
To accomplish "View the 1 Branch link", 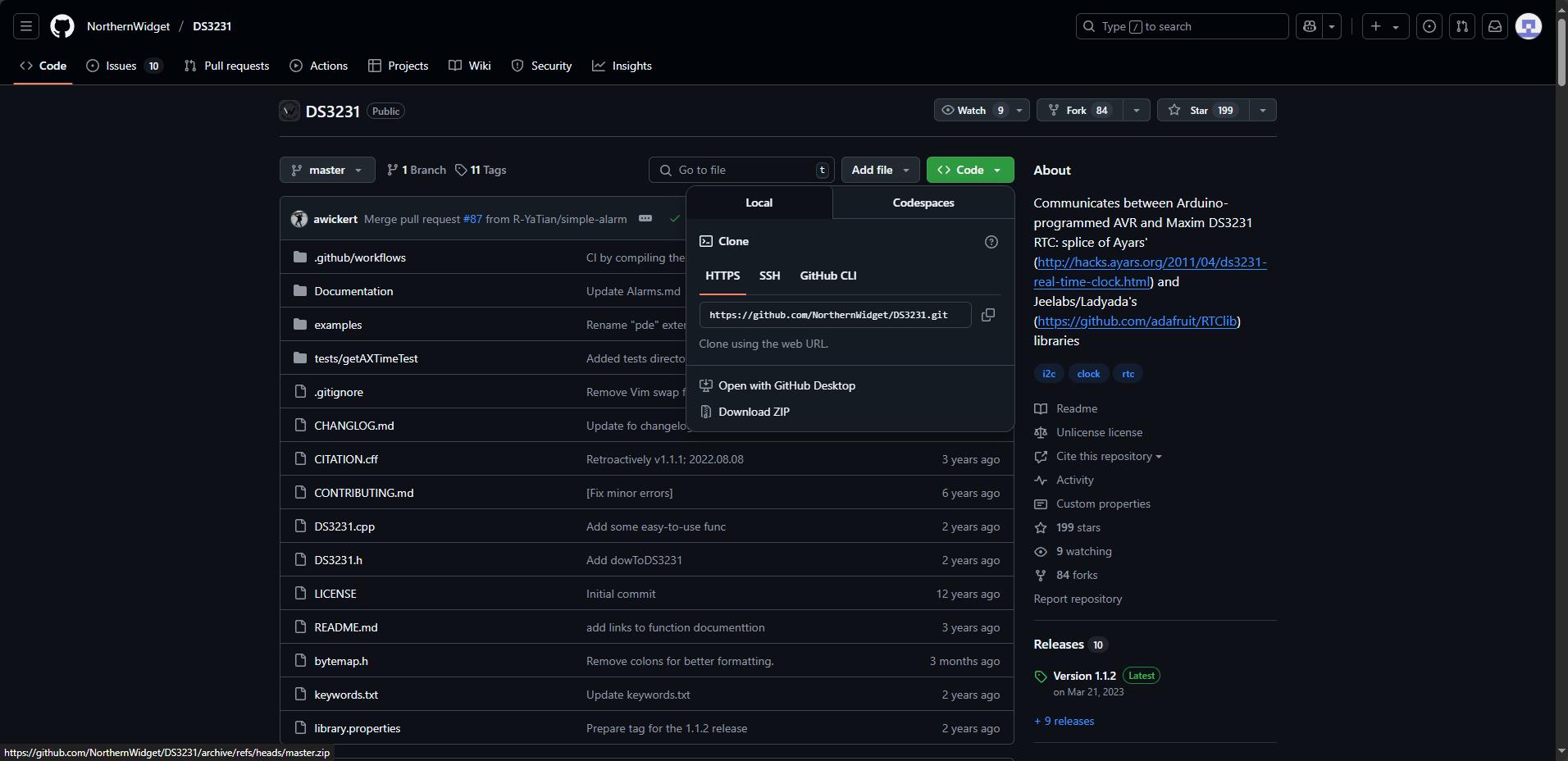I will tap(417, 170).
